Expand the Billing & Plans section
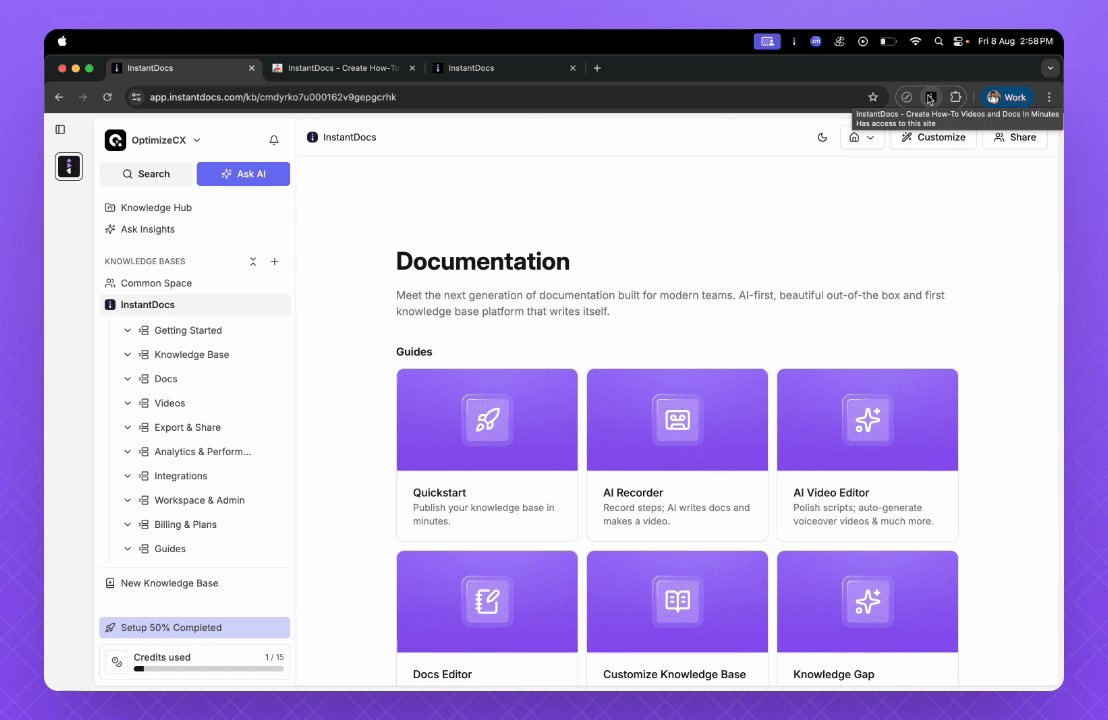Screen dimensions: 1108x720 (128, 525)
